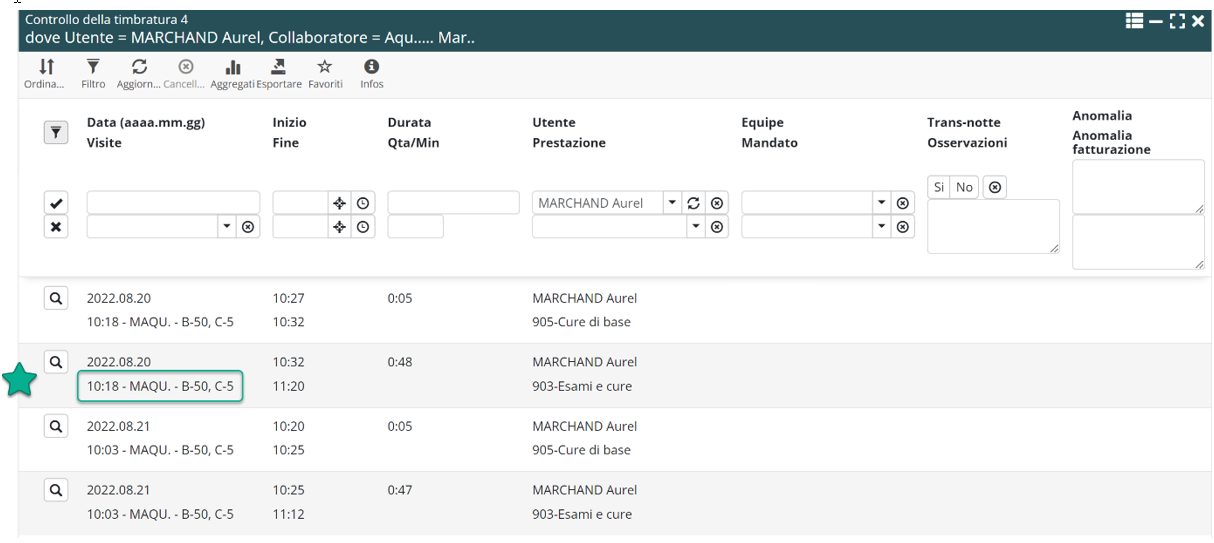Open Favoriti star icon

325,68
